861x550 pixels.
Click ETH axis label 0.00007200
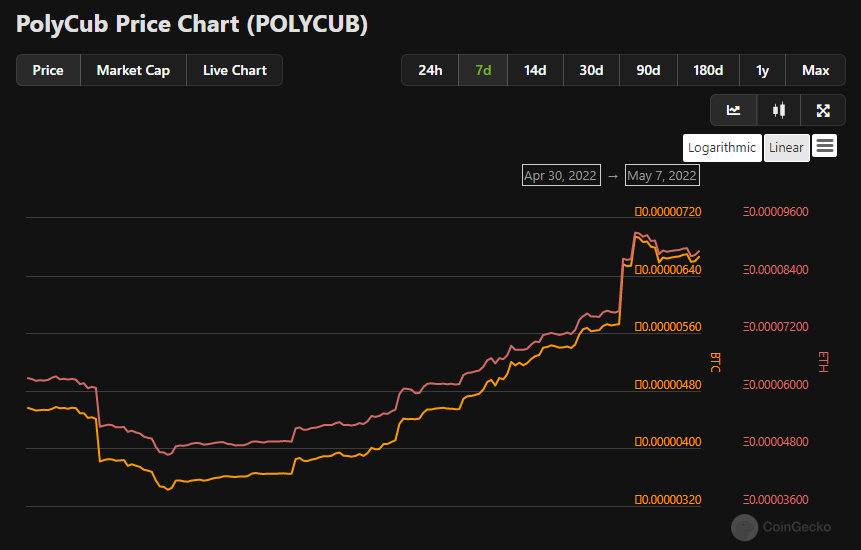776,327
